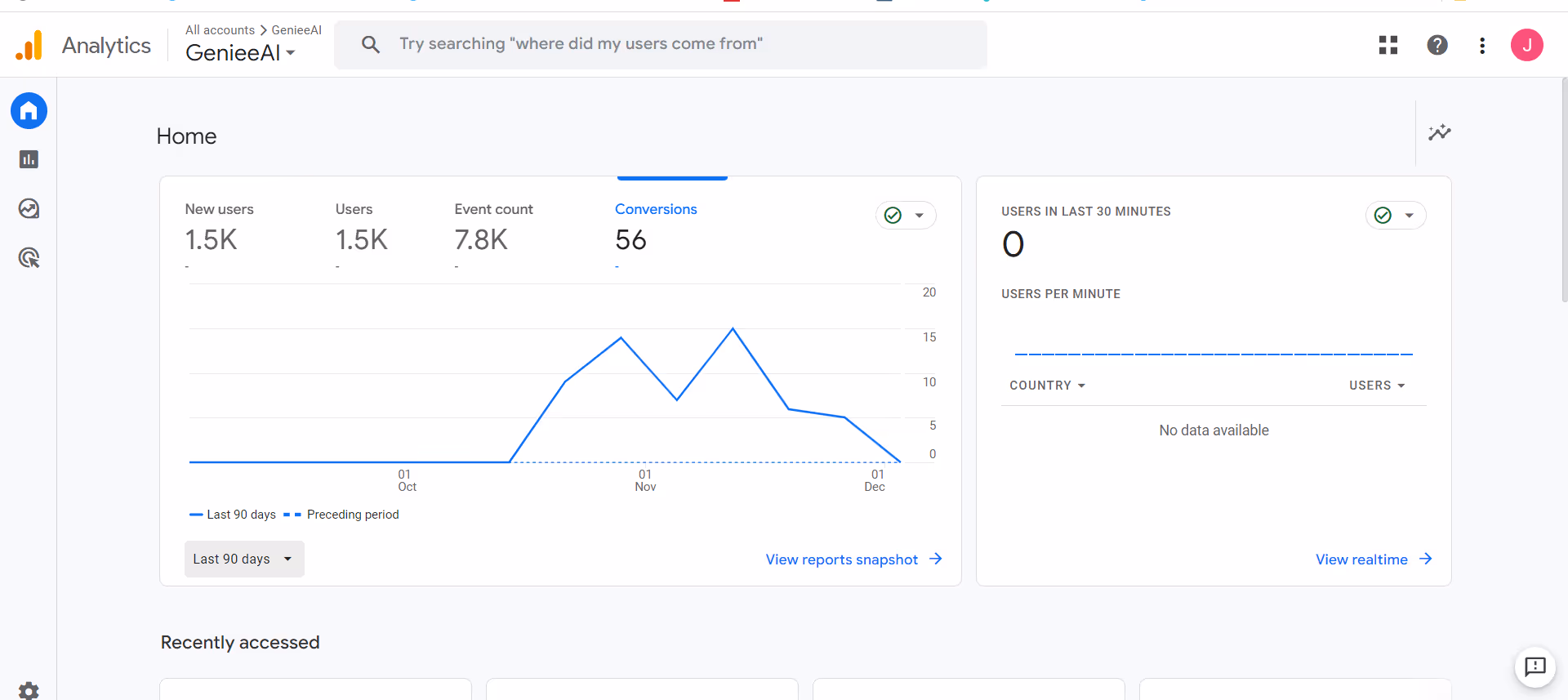Click the Google Analytics logo

(x=29, y=45)
